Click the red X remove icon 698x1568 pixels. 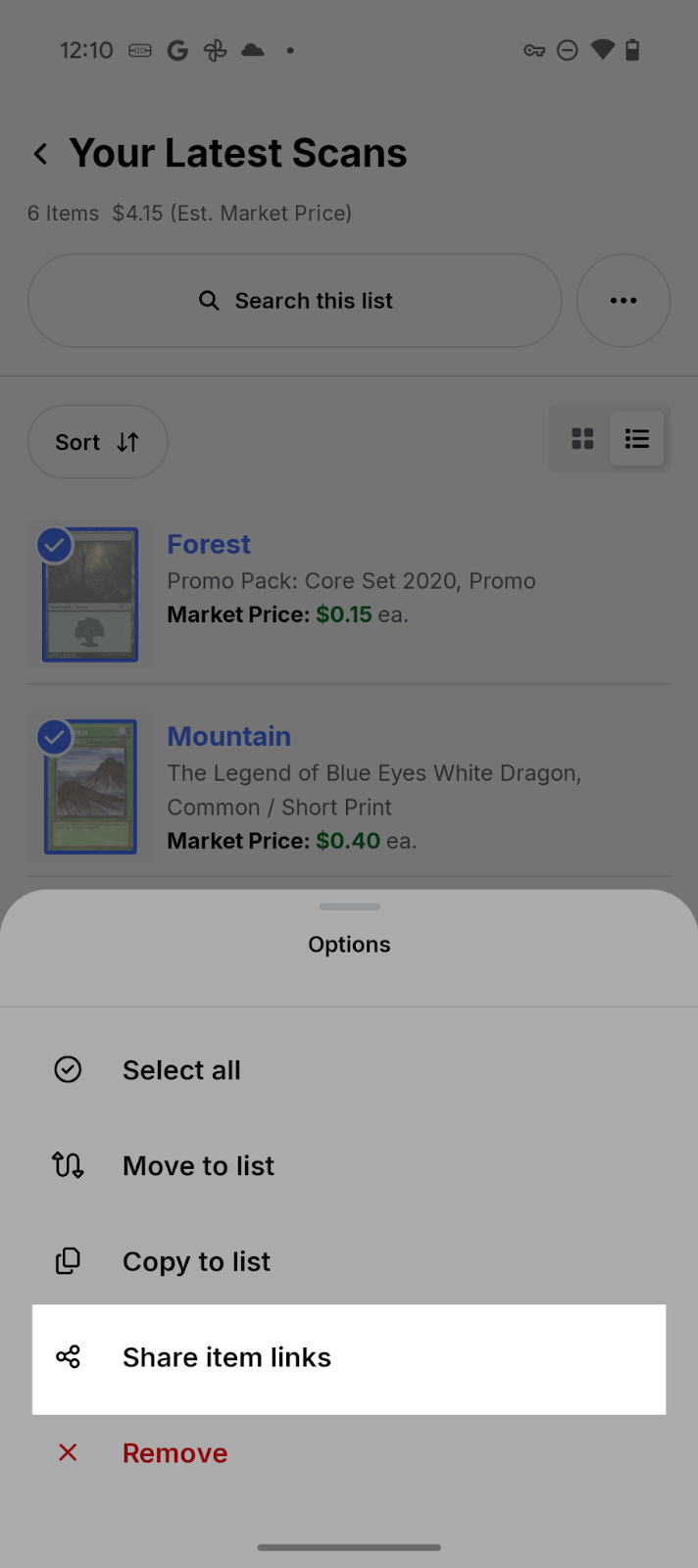tap(68, 1452)
